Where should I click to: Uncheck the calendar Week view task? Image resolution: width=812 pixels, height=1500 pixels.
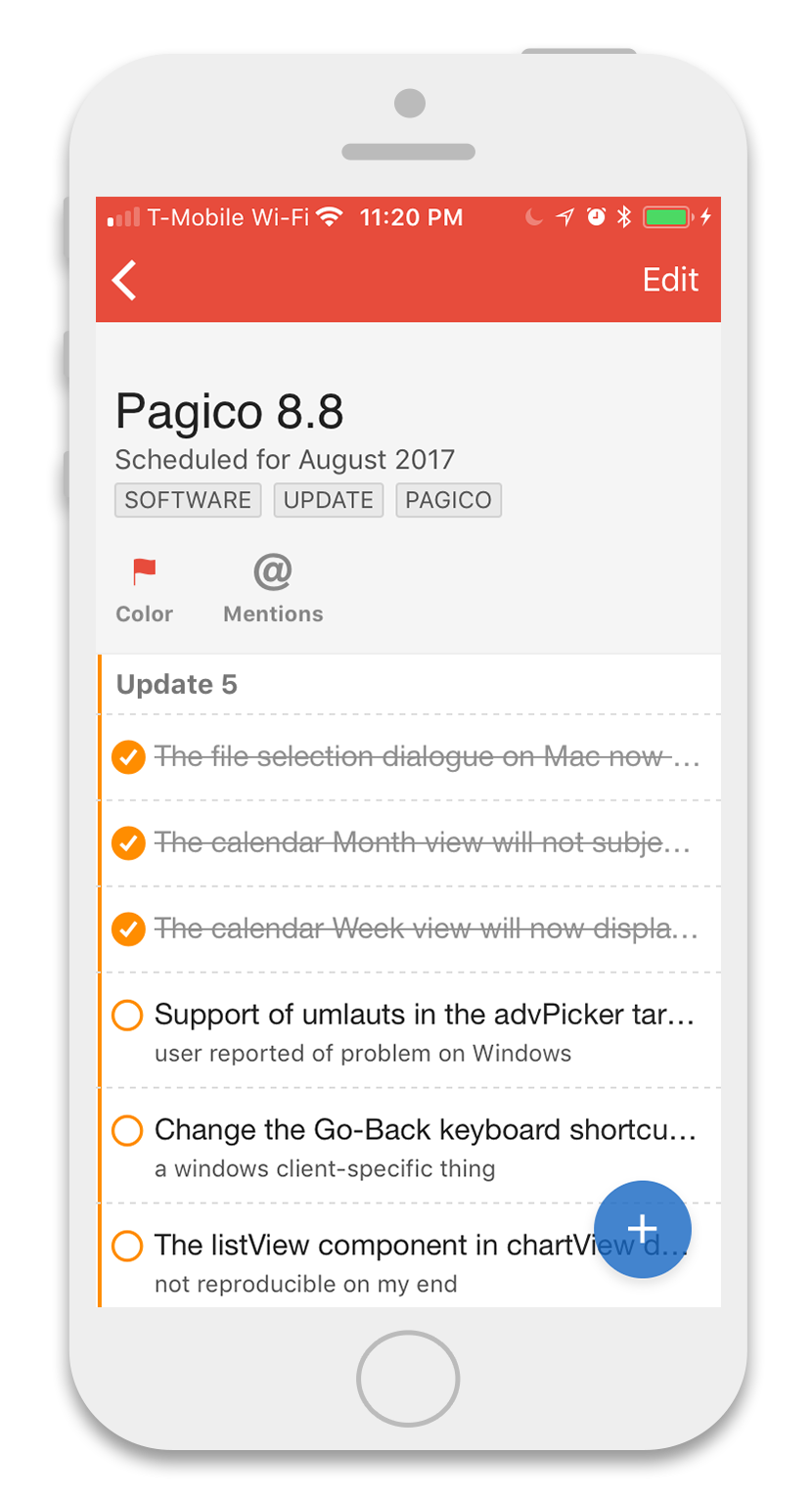[128, 930]
